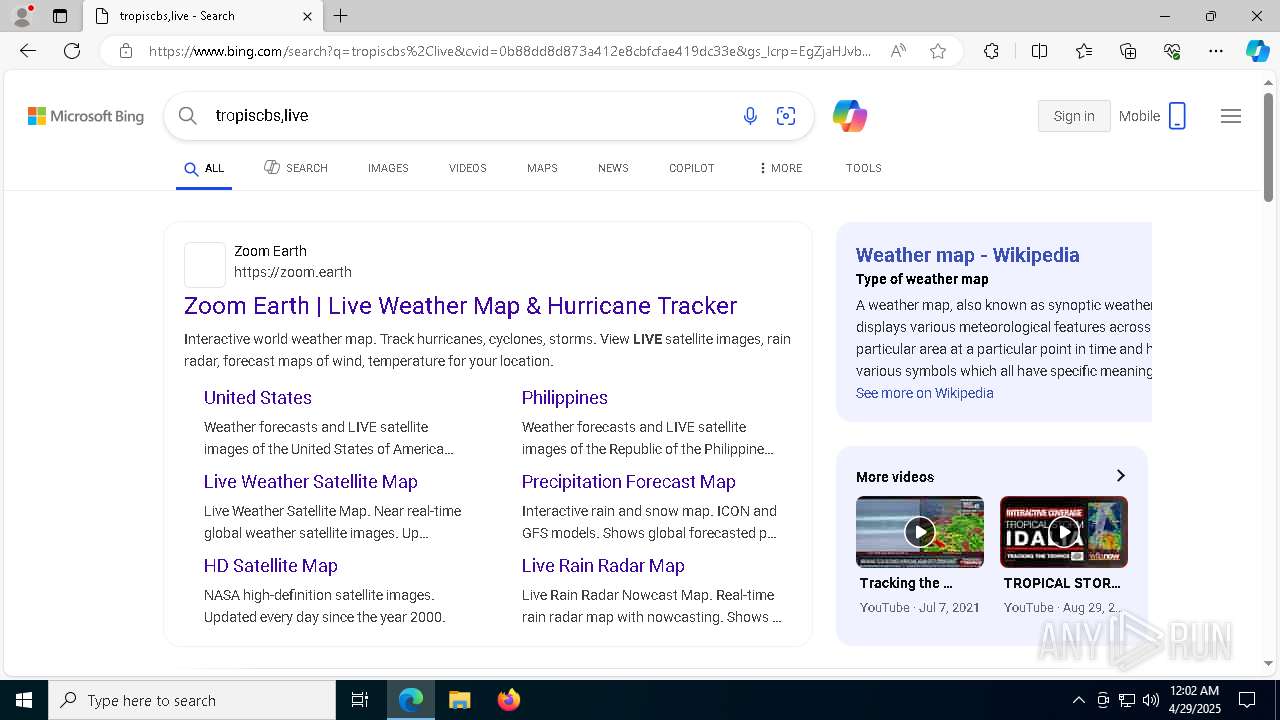Open Weather map - Wikipedia heading

click(968, 255)
